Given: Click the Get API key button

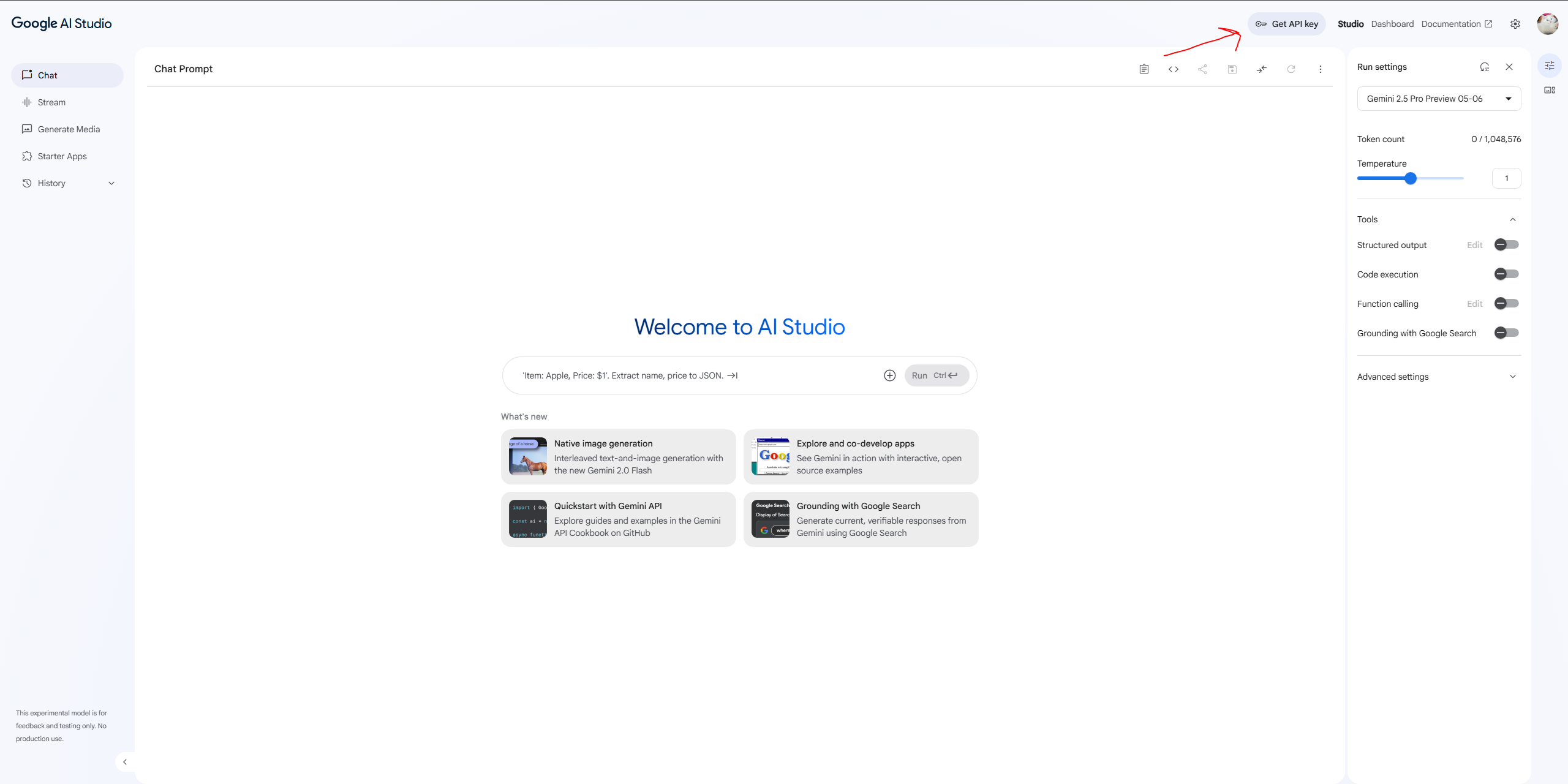Looking at the screenshot, I should 1286,24.
